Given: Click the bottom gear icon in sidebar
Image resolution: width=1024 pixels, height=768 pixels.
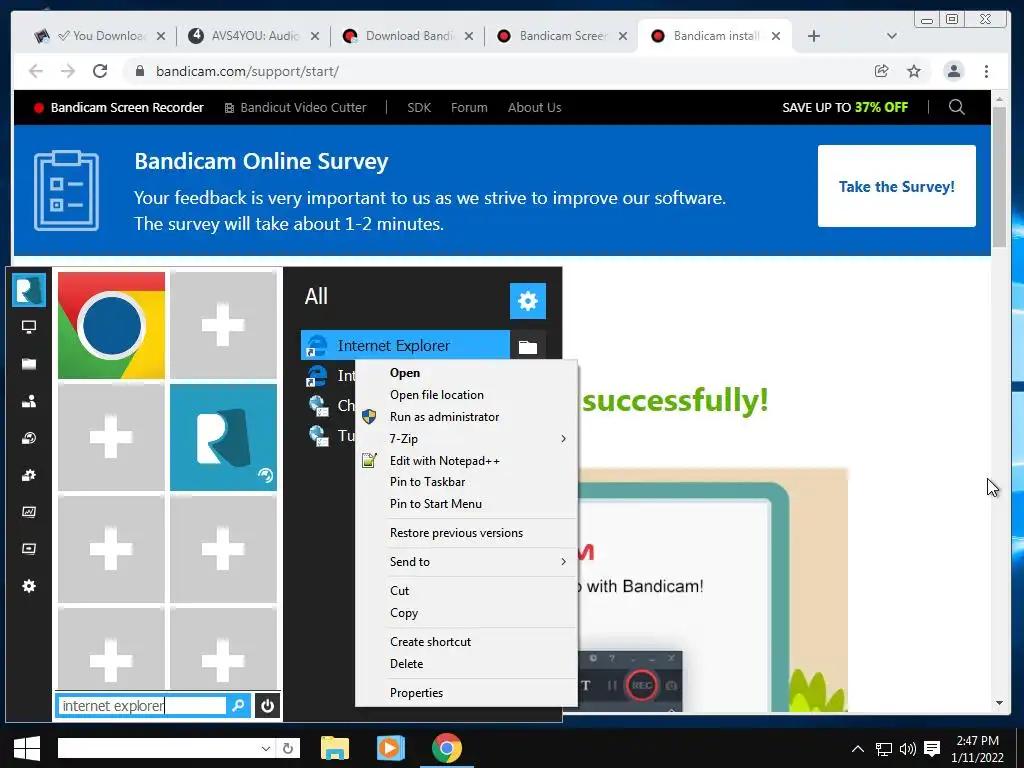Looking at the screenshot, I should pyautogui.click(x=29, y=586).
